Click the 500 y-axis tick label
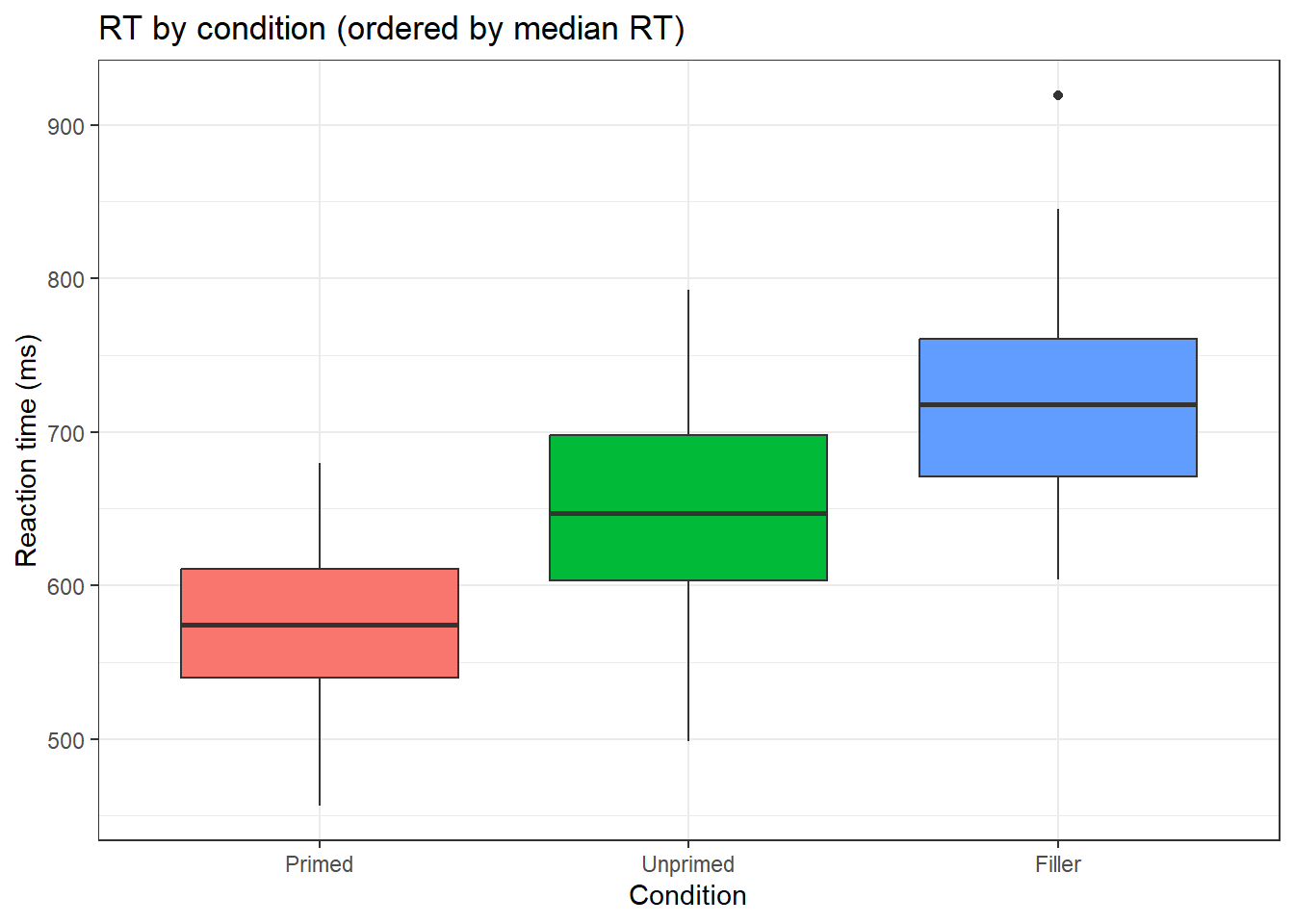The height and width of the screenshot is (924, 1294). [x=66, y=740]
